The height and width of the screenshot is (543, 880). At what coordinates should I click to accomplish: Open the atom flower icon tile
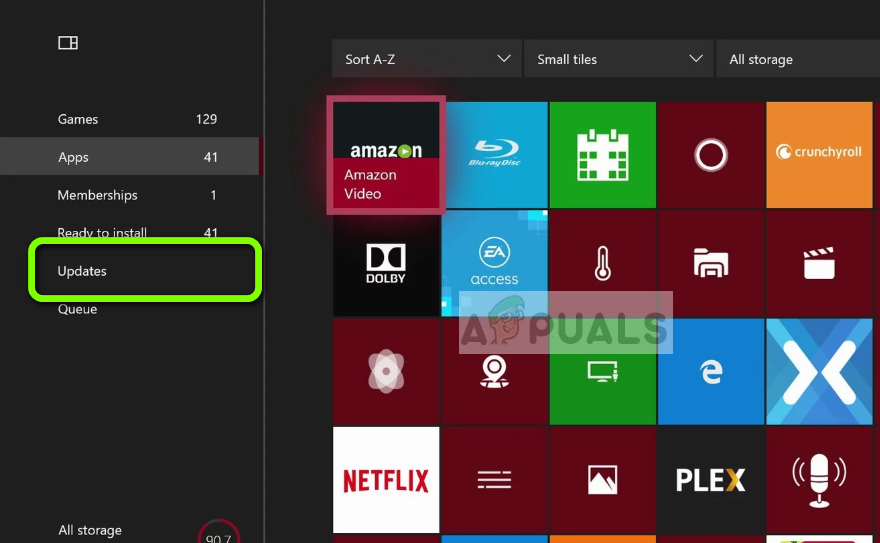[x=386, y=371]
